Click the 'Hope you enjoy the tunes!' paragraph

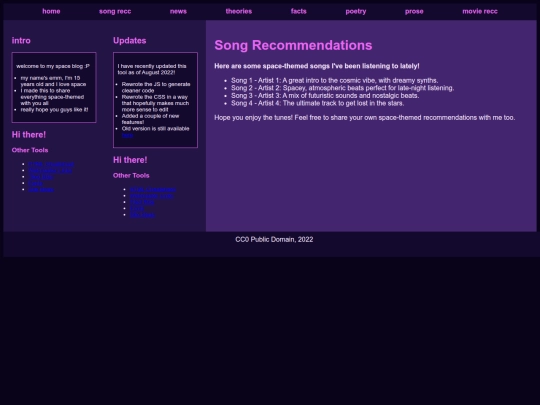click(x=364, y=117)
